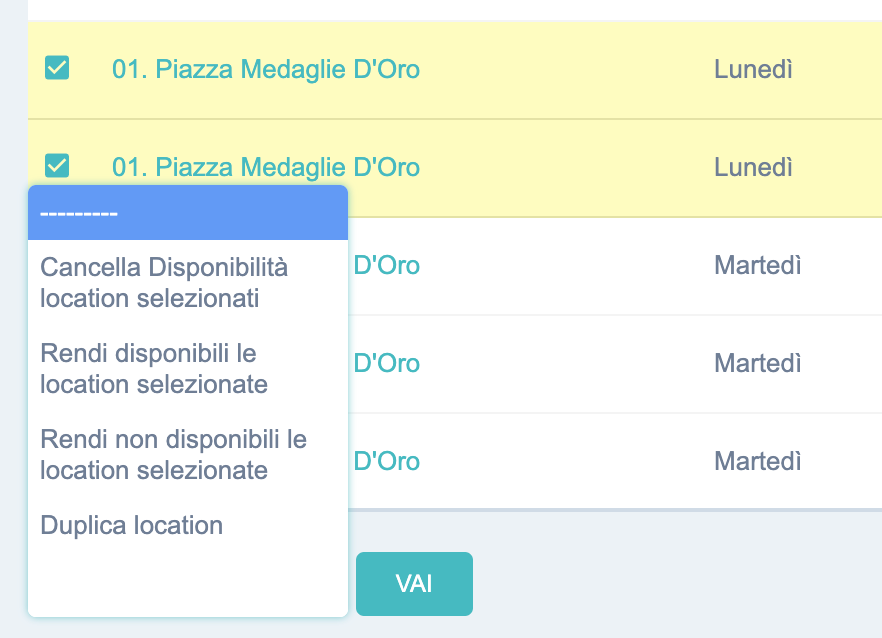The height and width of the screenshot is (638, 882).
Task: Click the bottom Martedì day label
Action: click(x=757, y=461)
